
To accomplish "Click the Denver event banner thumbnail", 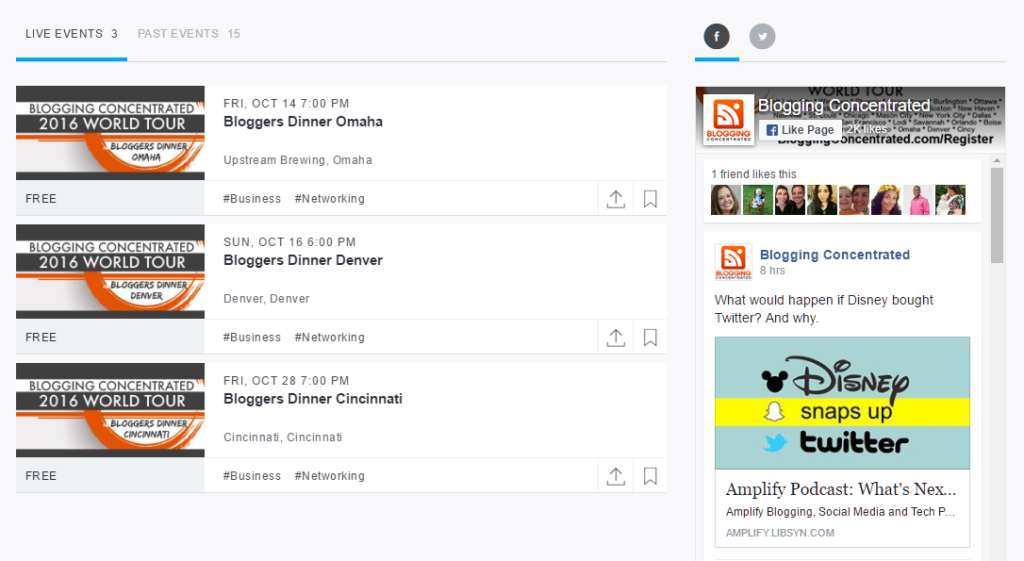I will click(x=110, y=272).
